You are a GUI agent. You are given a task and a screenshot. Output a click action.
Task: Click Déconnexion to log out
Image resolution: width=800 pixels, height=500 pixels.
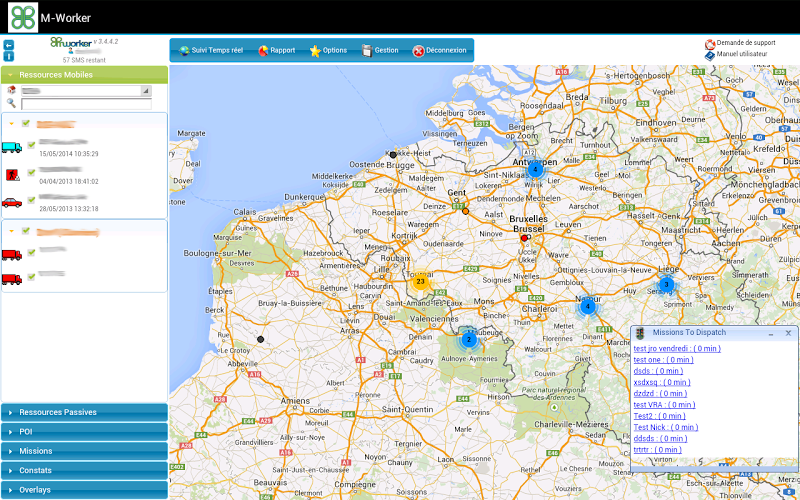coord(439,51)
